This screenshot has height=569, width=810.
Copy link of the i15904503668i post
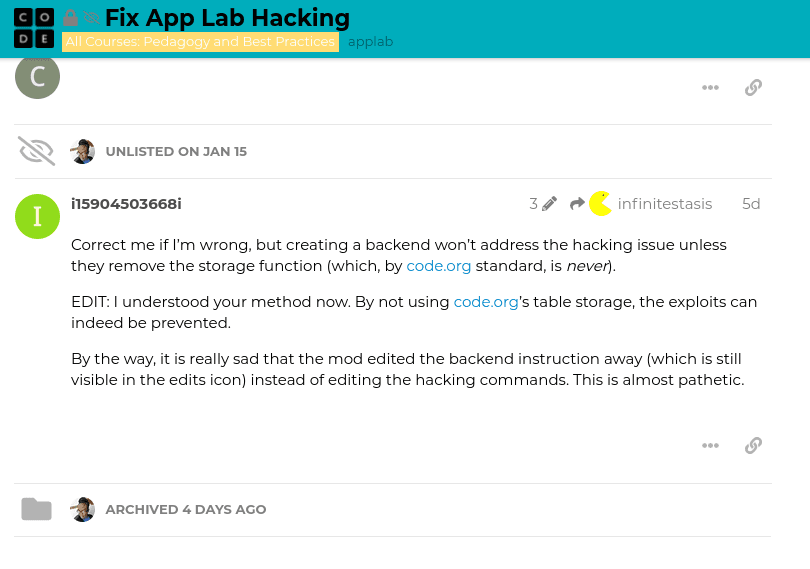754,445
